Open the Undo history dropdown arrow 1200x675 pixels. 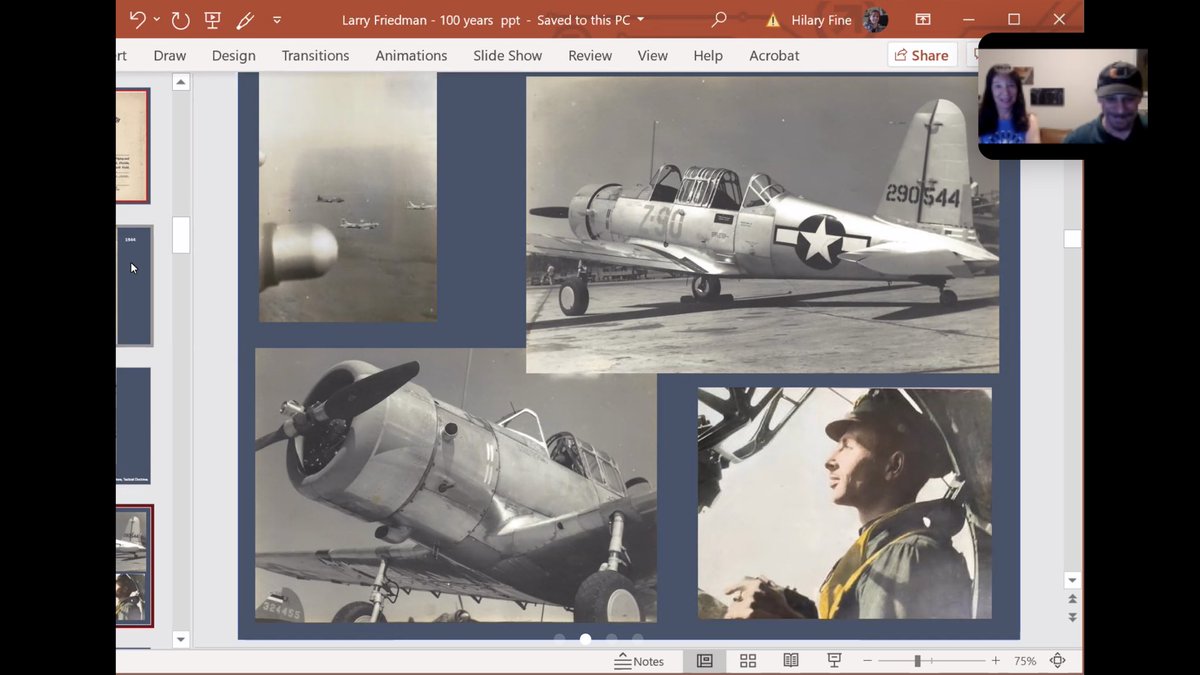pyautogui.click(x=156, y=20)
